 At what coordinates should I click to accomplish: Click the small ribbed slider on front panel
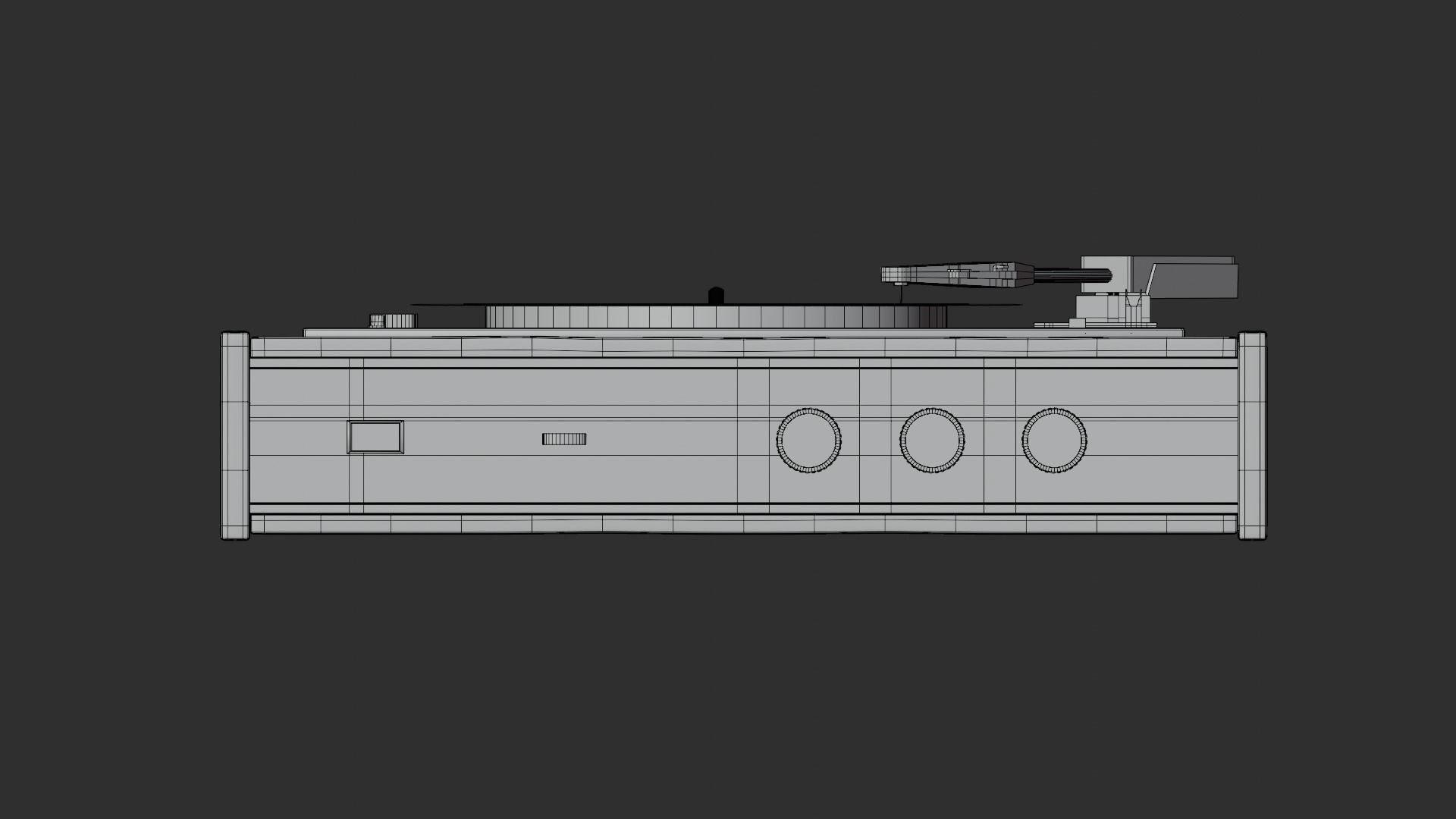(x=564, y=438)
